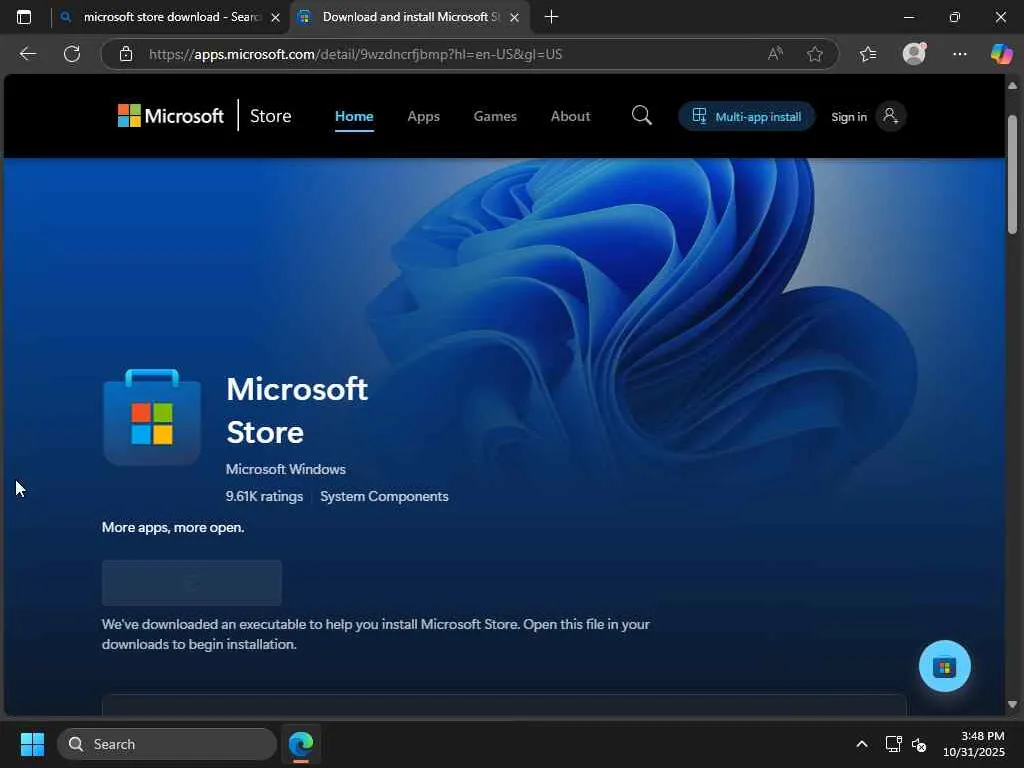The width and height of the screenshot is (1024, 768).
Task: Jump to the 9.61K ratings link
Action: coord(264,496)
